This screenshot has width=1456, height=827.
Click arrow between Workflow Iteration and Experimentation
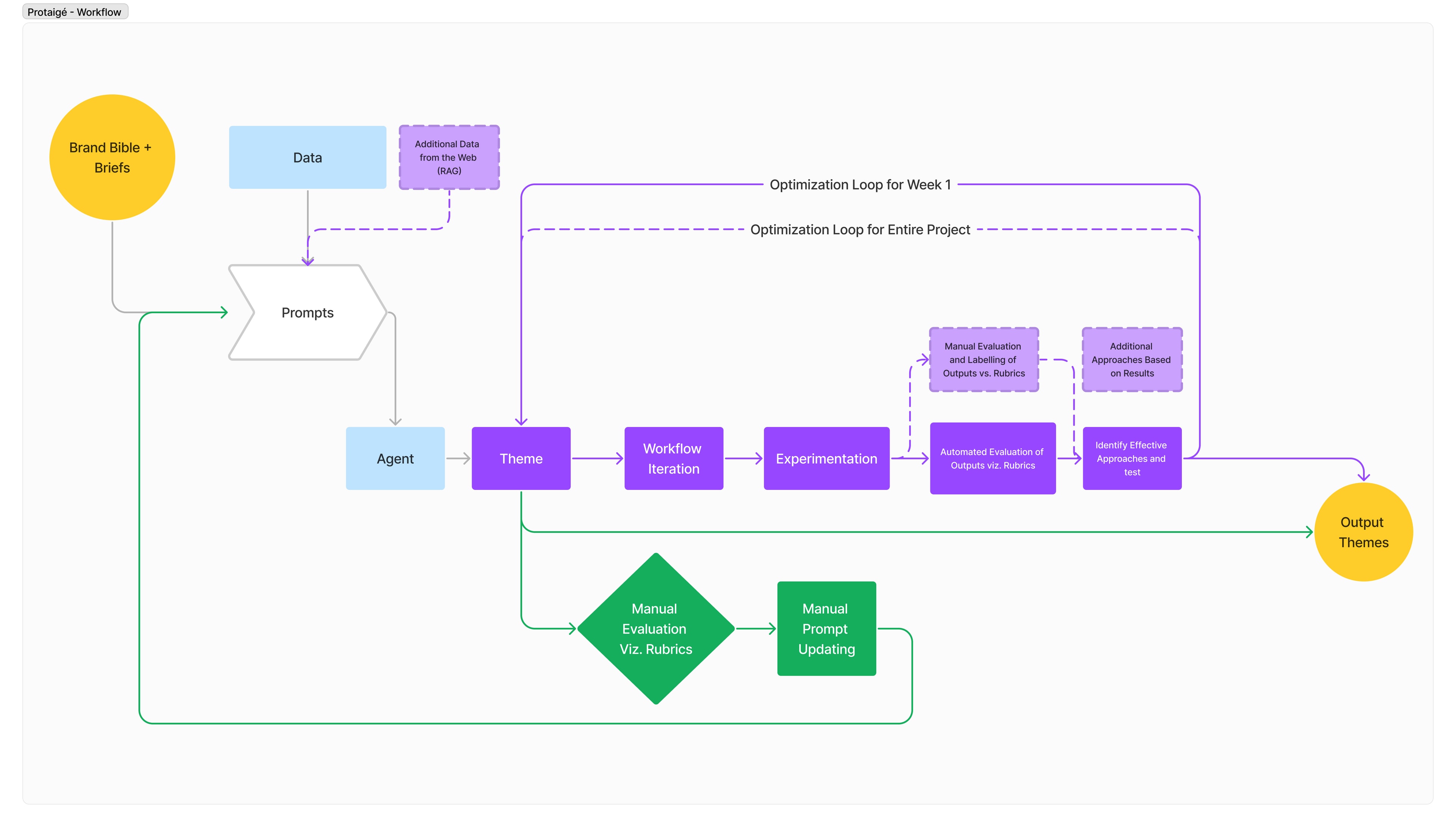(x=743, y=458)
